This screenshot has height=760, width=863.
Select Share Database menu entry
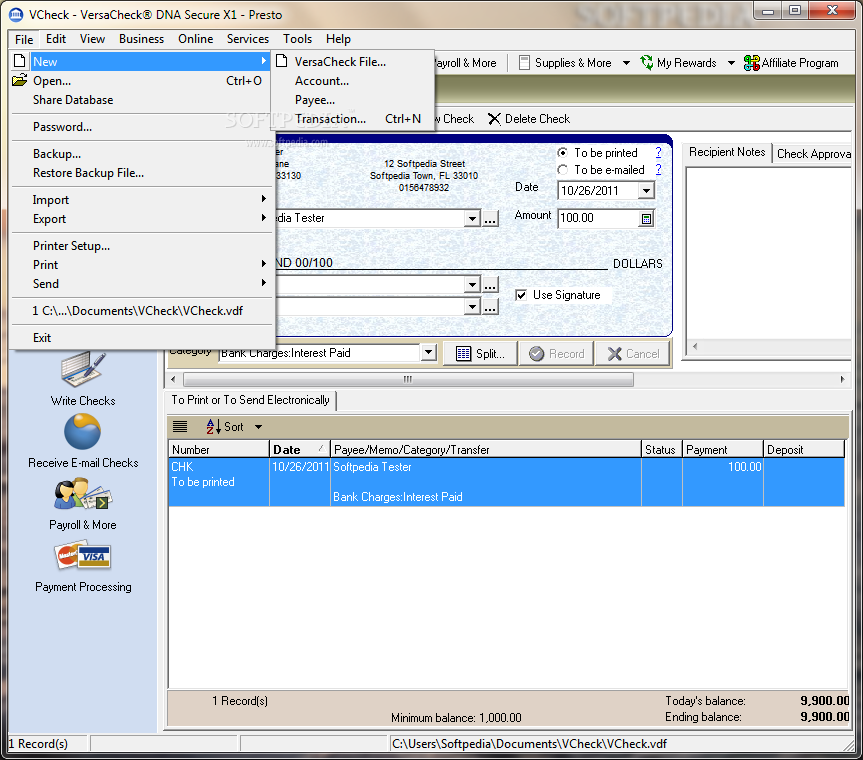143,100
